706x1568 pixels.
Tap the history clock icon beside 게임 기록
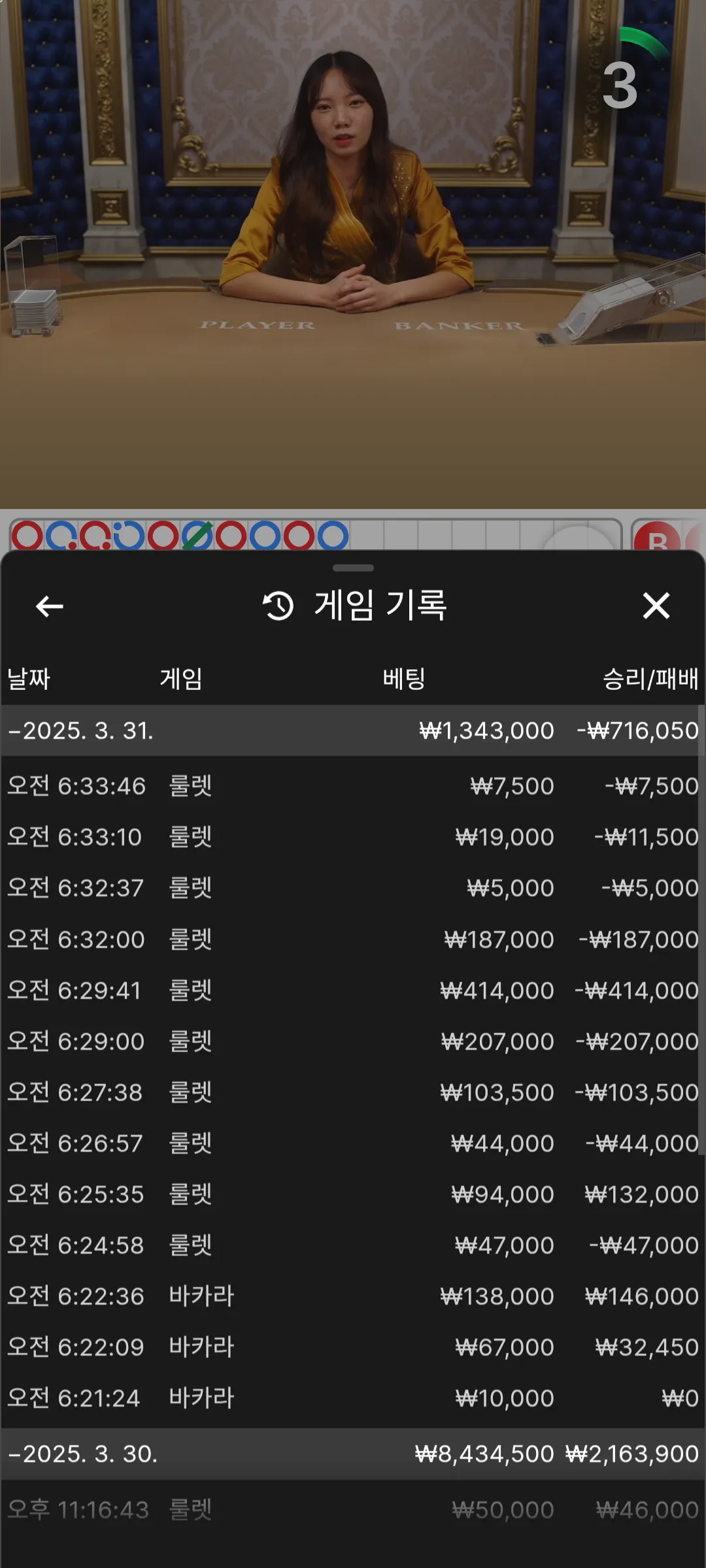pyautogui.click(x=278, y=606)
